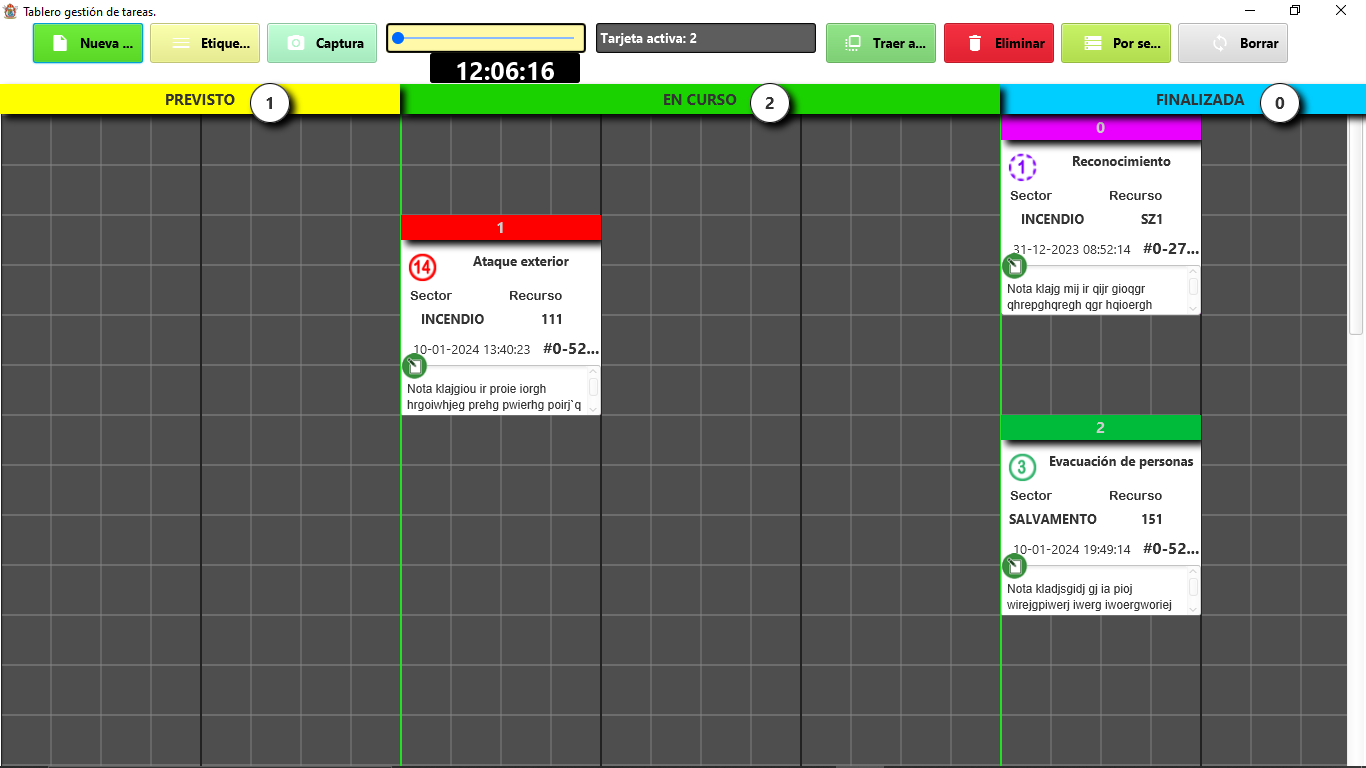Open the Etique... labels button

click(205, 43)
